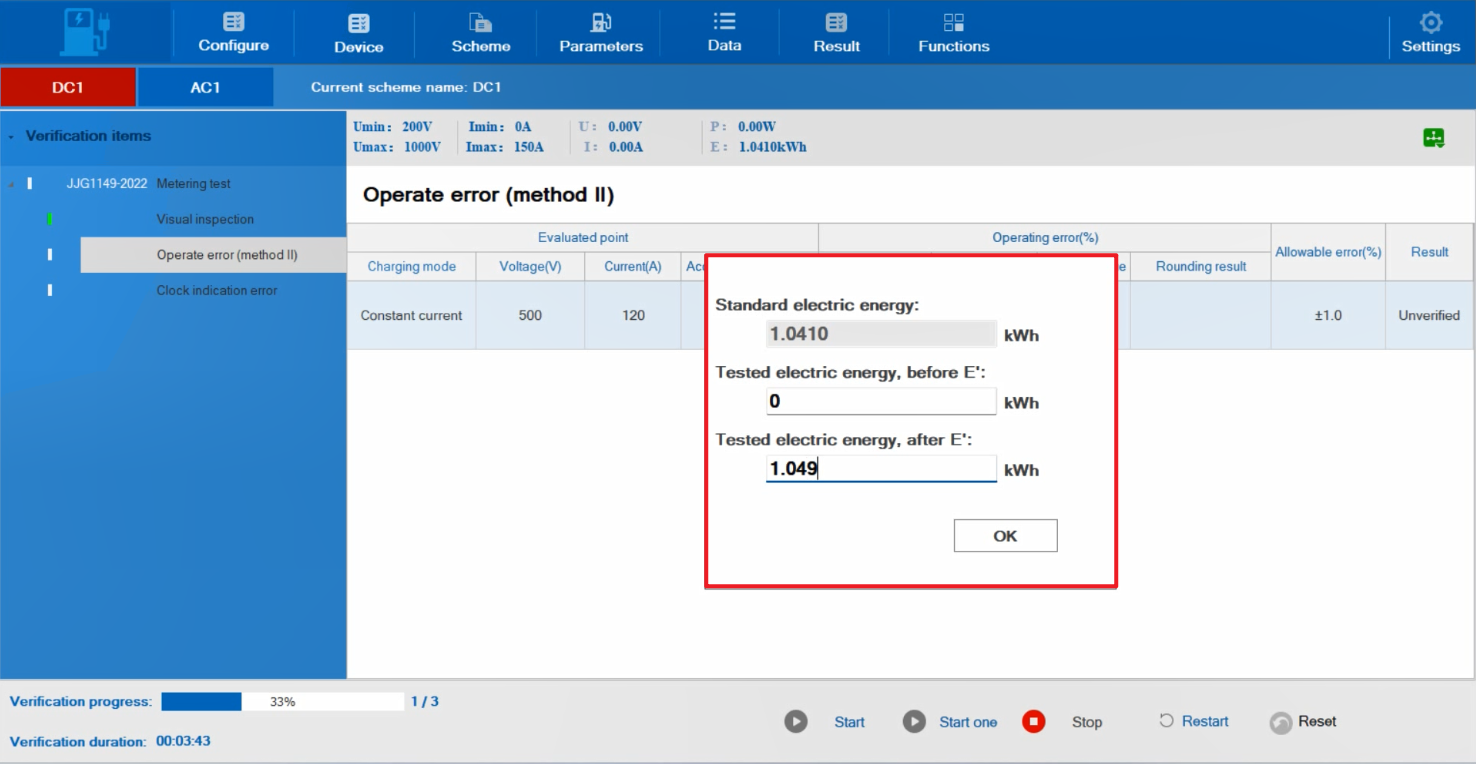Select Clock indication error item
The image size is (1476, 764).
click(216, 290)
